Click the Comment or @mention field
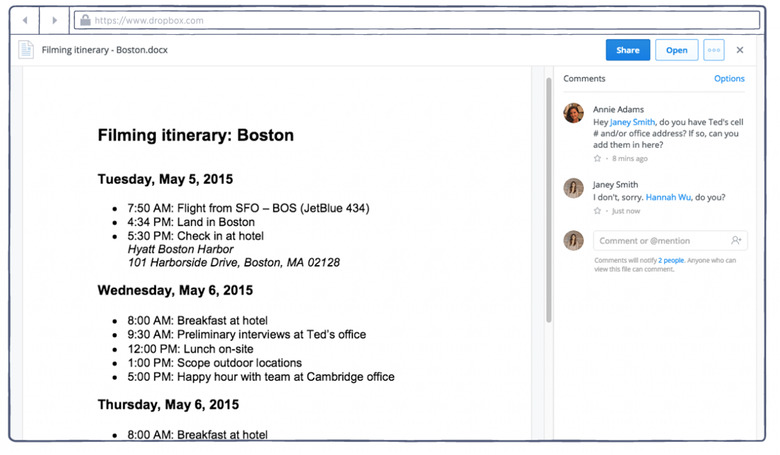This screenshot has width=780, height=455. [x=670, y=241]
